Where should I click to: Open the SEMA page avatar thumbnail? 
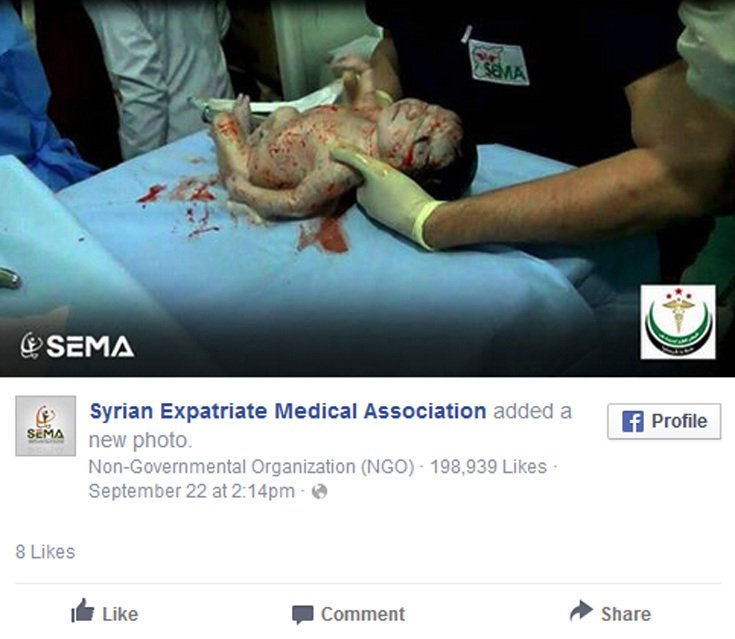(45, 426)
